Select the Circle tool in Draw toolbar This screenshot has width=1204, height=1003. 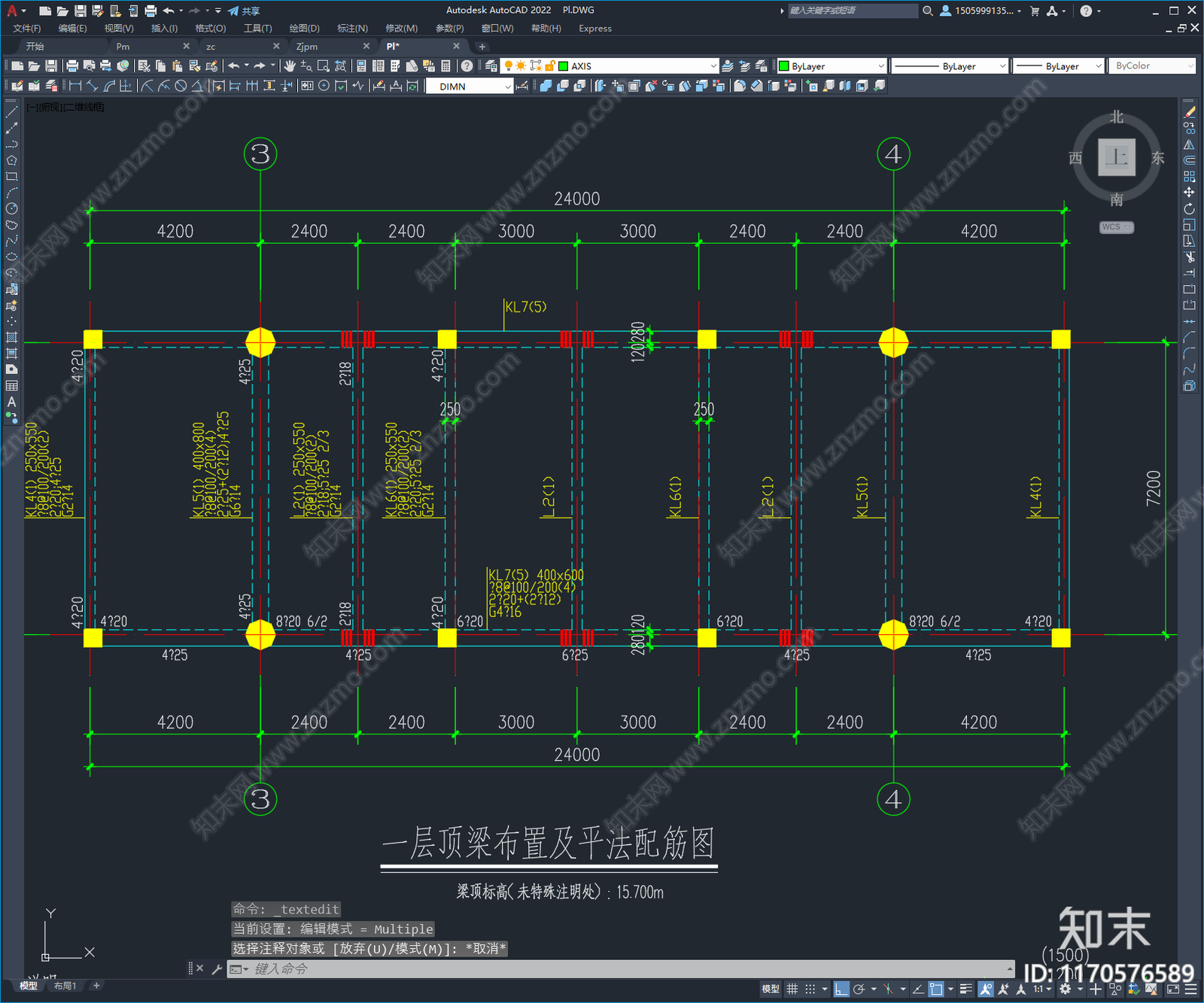(x=11, y=208)
